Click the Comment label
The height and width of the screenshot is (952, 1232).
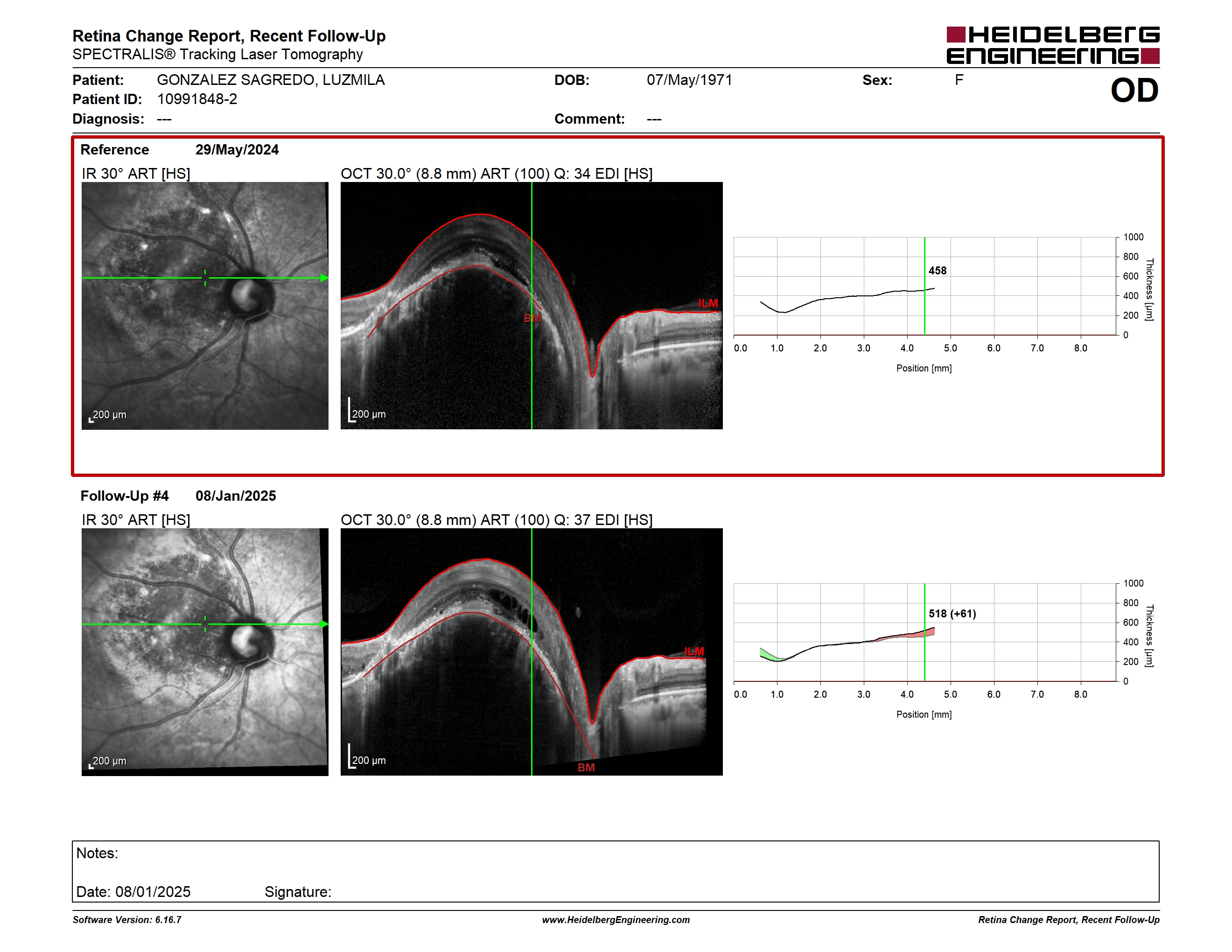589,119
